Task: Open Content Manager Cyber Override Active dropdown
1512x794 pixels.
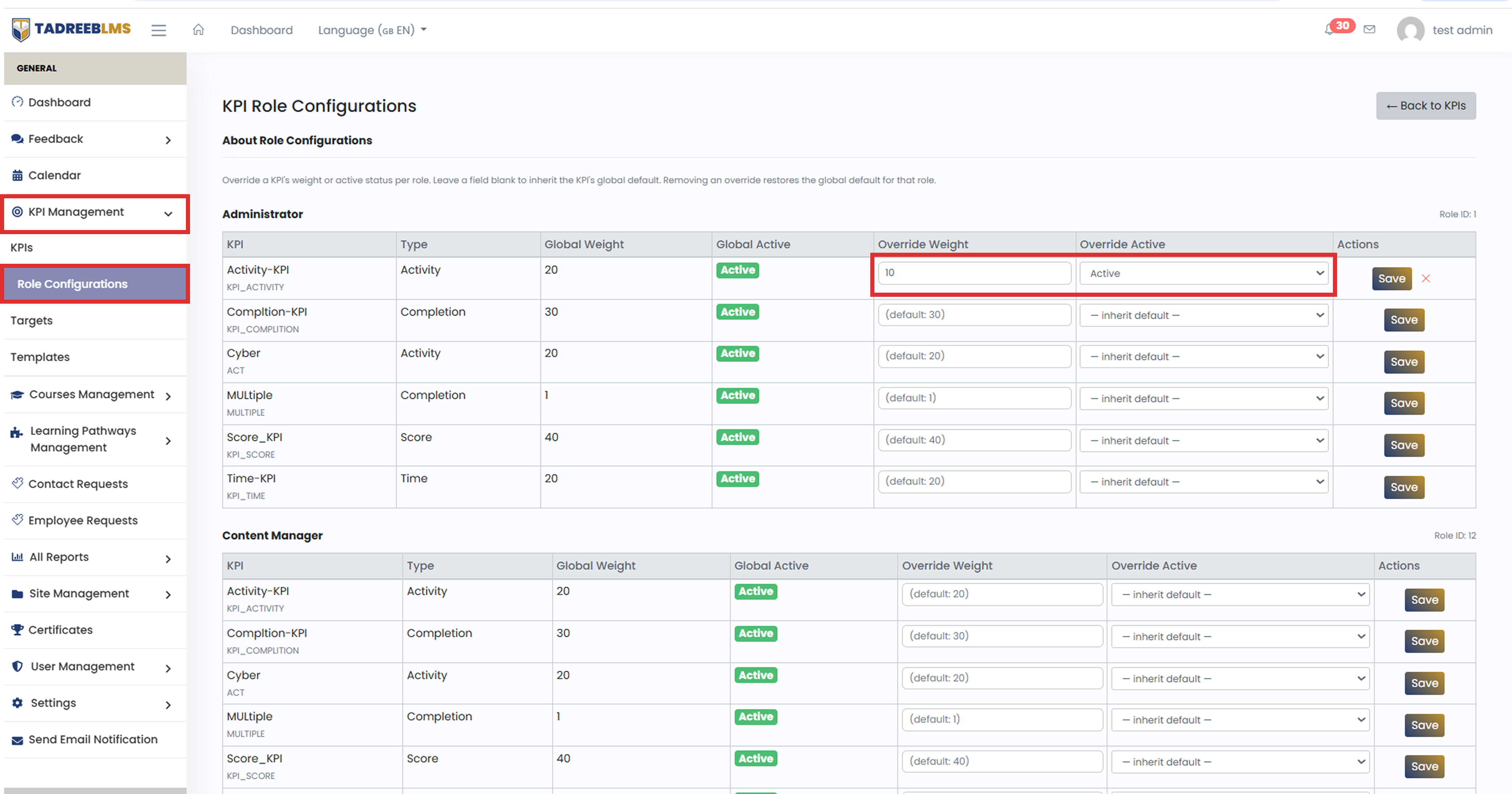Action: coord(1240,678)
